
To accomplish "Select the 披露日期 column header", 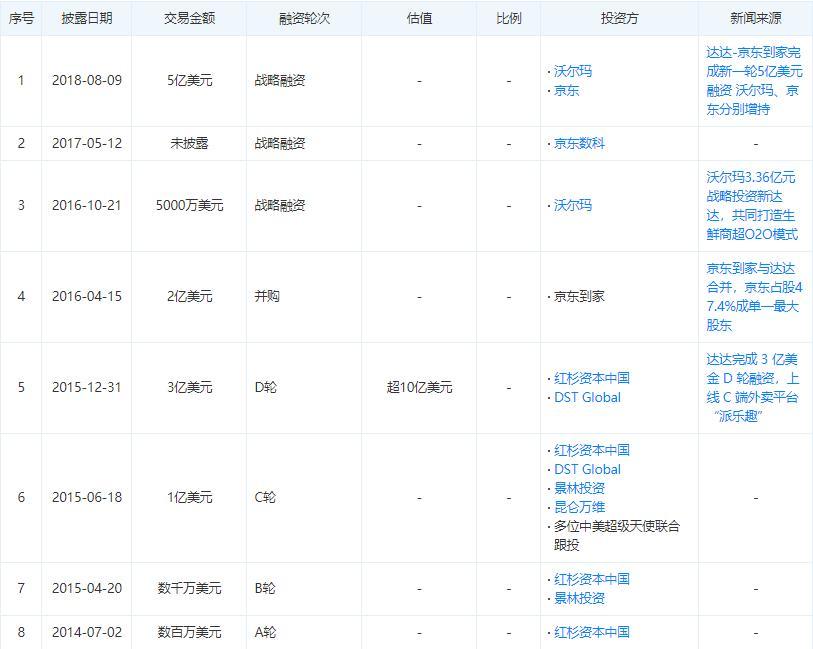I will (87, 18).
